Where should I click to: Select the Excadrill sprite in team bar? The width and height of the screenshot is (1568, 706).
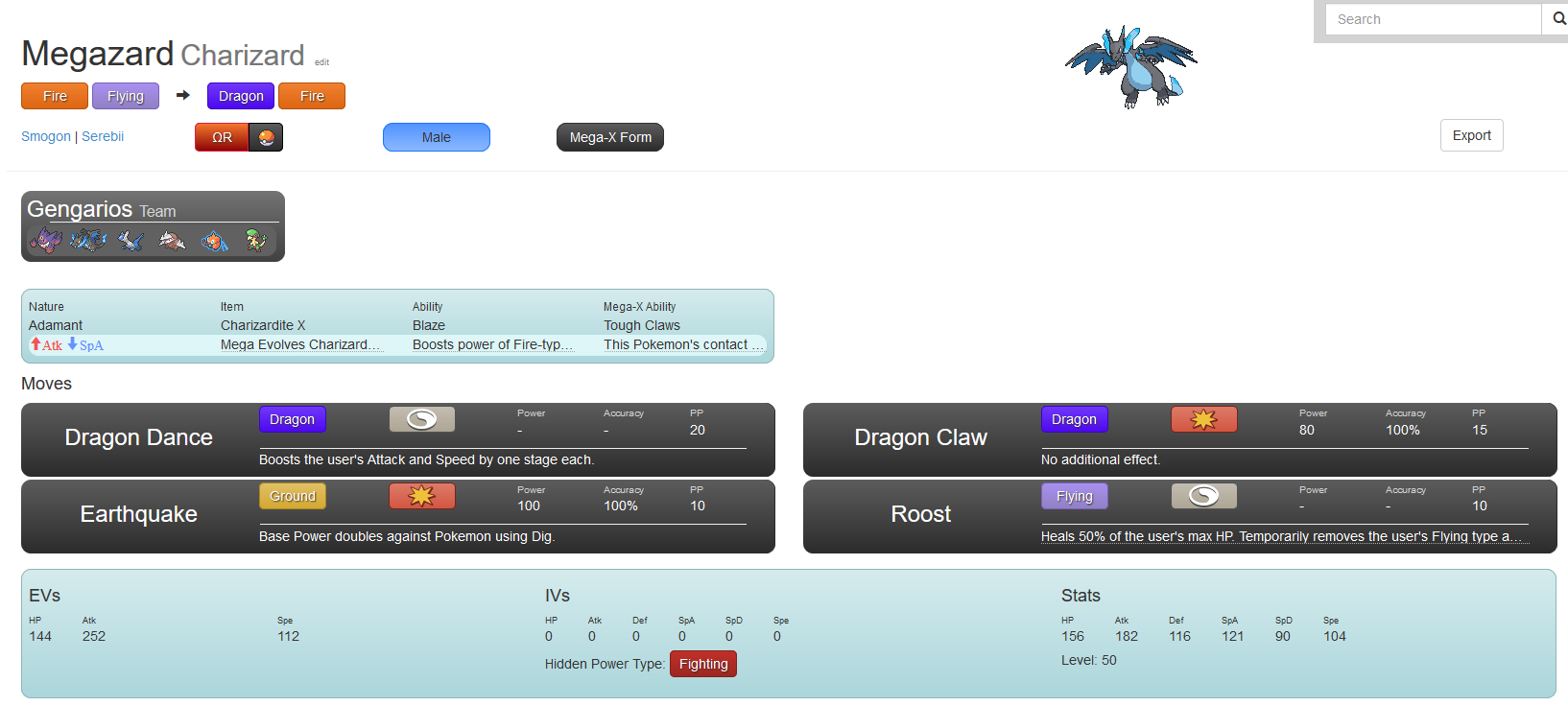tap(173, 241)
